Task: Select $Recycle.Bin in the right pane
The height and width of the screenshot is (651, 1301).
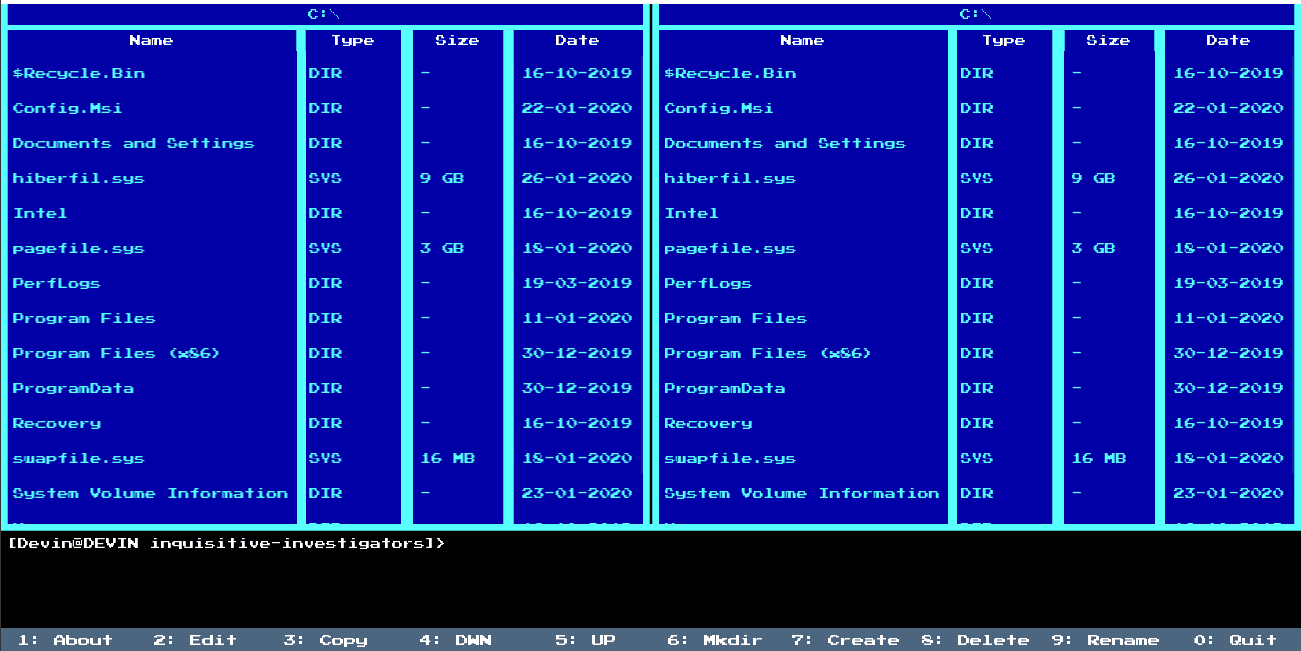Action: (730, 73)
